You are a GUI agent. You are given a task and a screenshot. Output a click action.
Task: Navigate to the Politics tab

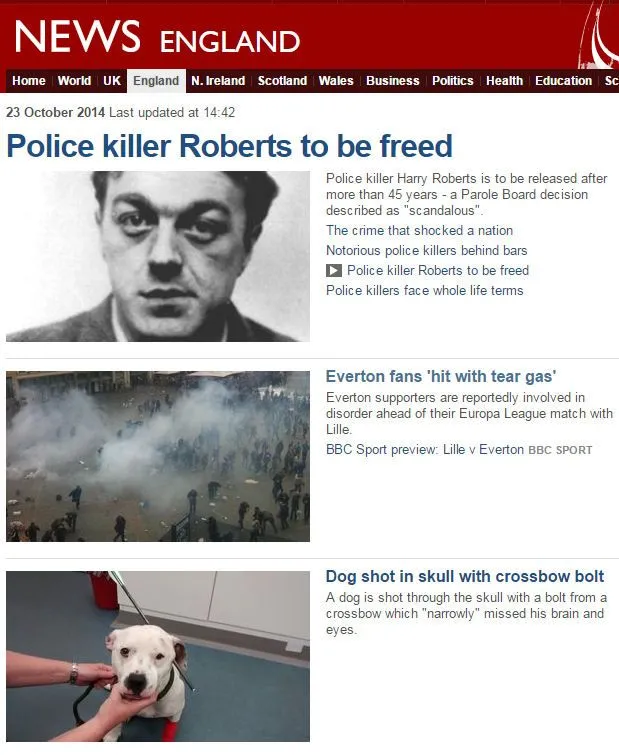point(452,81)
